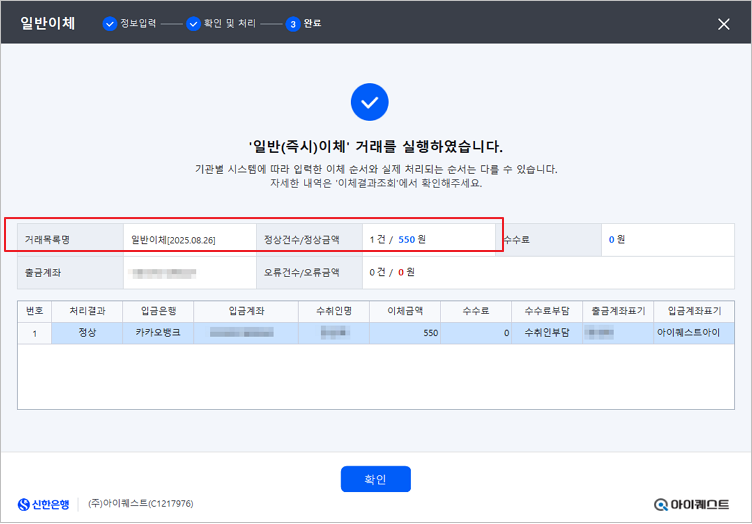
Task: Select the 정상 result cell in row 1
Action: coord(89,332)
